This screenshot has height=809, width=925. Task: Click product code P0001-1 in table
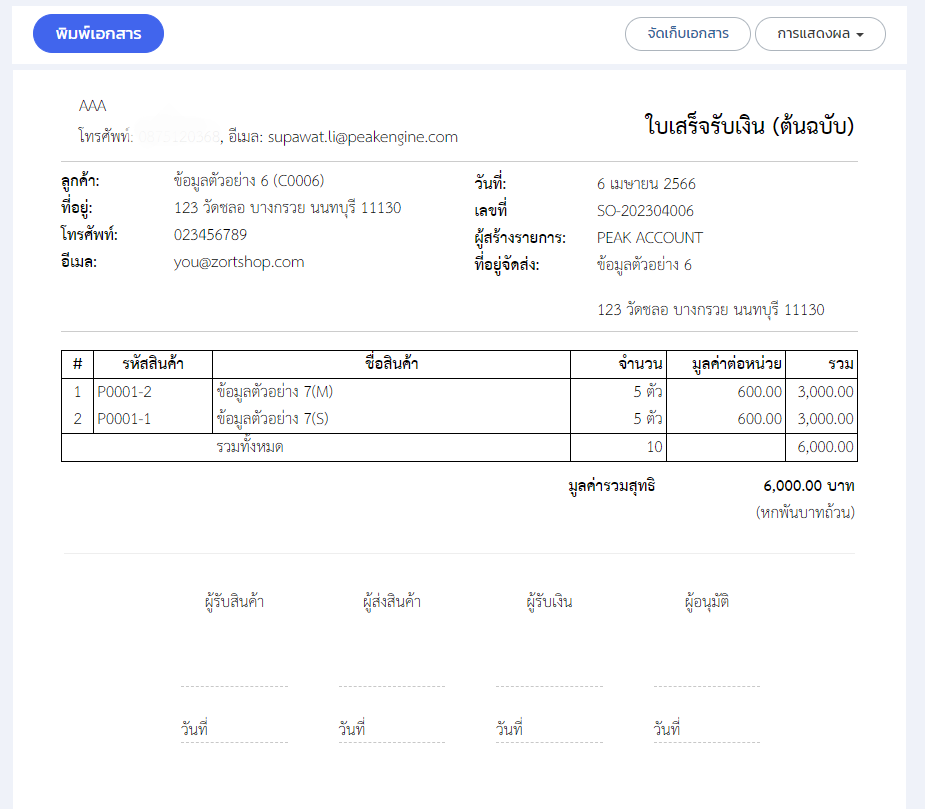(125, 419)
